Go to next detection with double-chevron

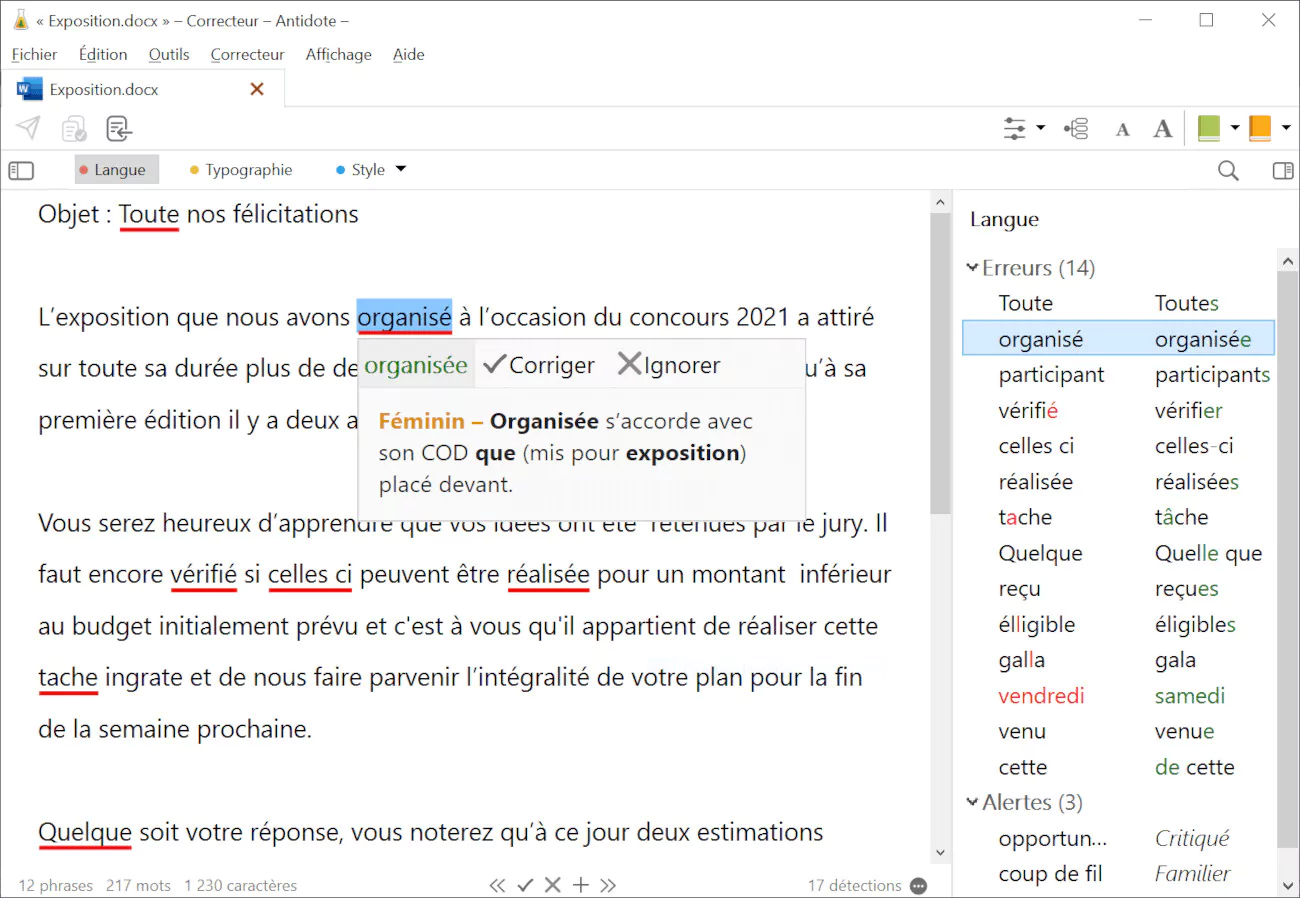click(608, 885)
